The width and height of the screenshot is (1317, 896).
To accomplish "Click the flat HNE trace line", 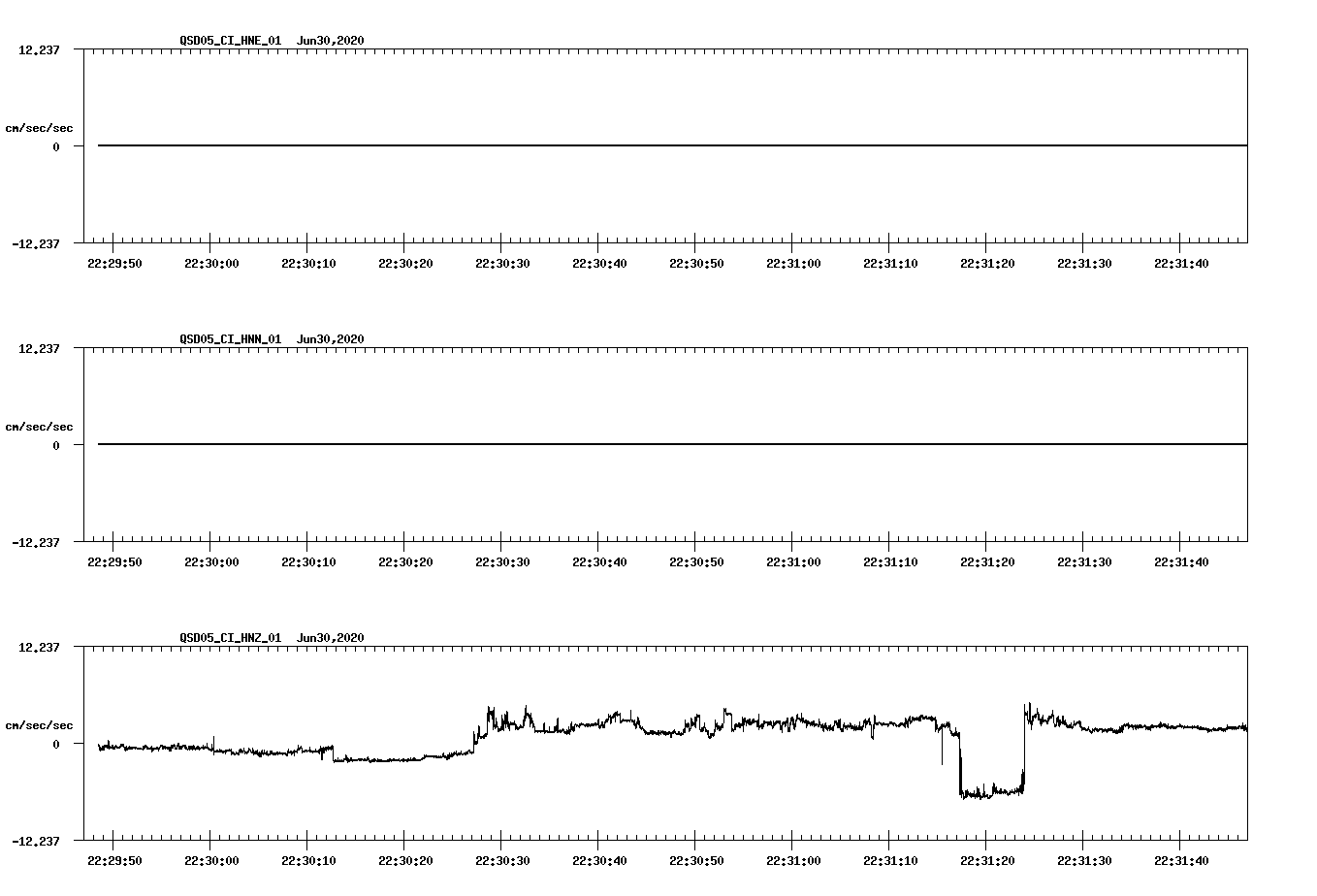I will (x=672, y=145).
